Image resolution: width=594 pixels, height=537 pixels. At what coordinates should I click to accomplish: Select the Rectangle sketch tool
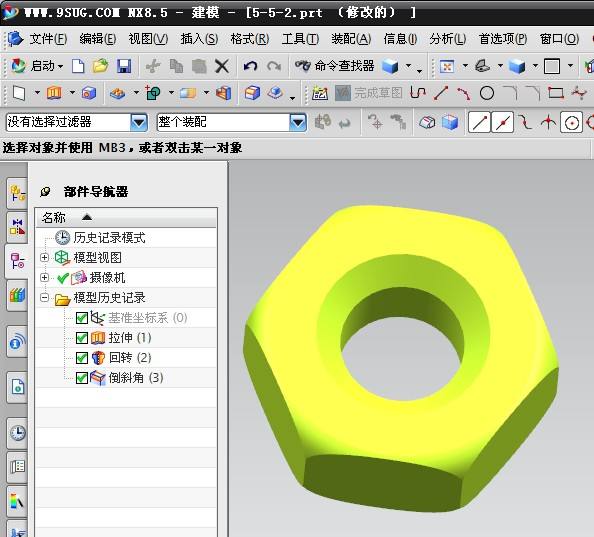click(x=556, y=93)
